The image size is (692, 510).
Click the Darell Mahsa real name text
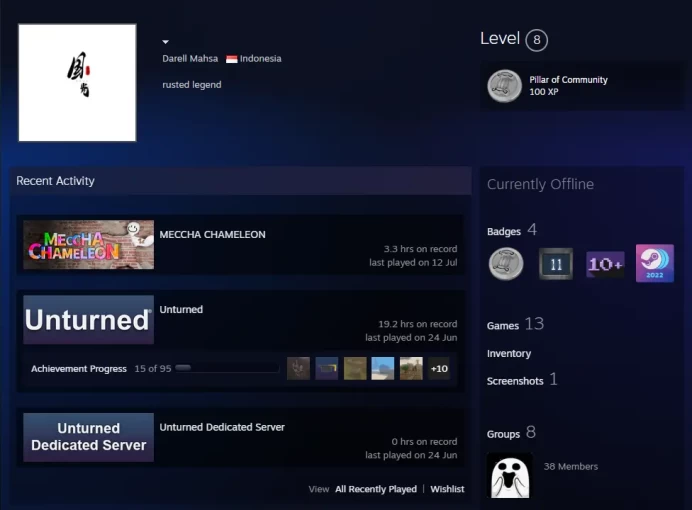point(190,59)
